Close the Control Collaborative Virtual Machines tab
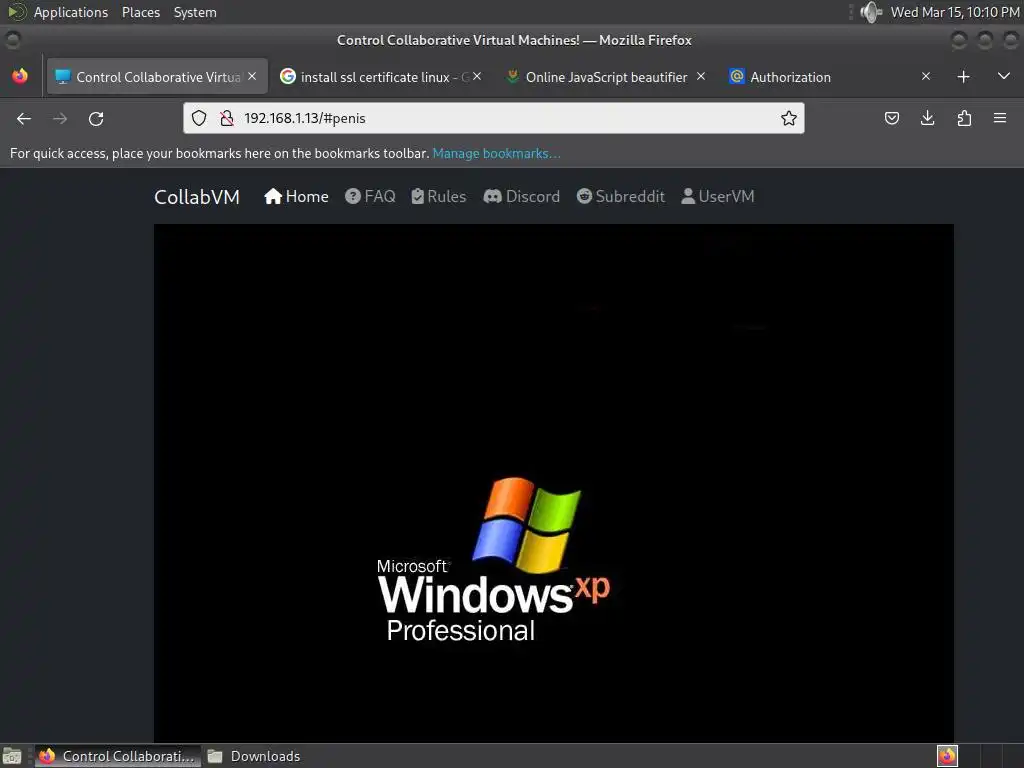Image resolution: width=1024 pixels, height=768 pixels. point(252,76)
